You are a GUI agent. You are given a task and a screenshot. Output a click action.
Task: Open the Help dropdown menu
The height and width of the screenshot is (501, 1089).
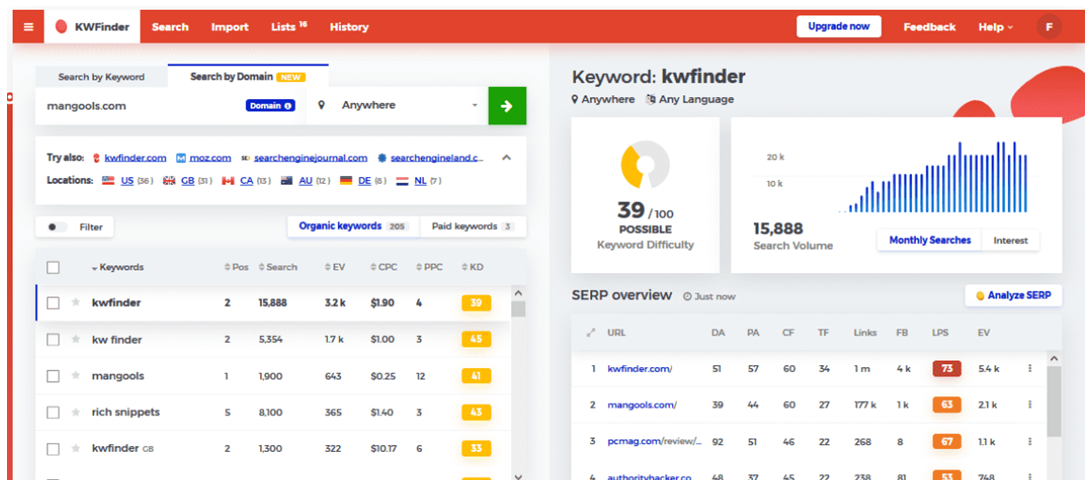point(995,27)
